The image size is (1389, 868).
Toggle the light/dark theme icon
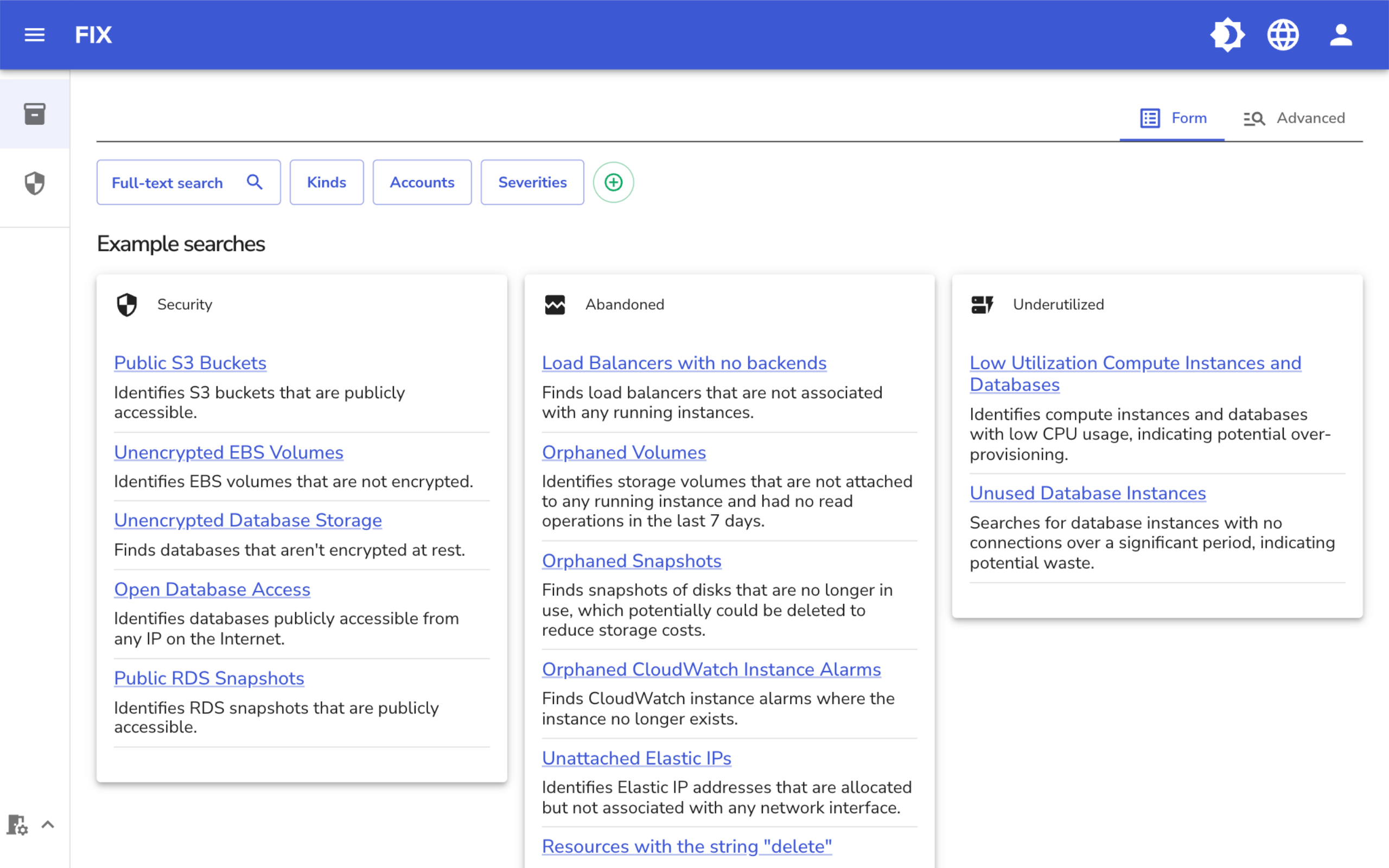[1227, 35]
